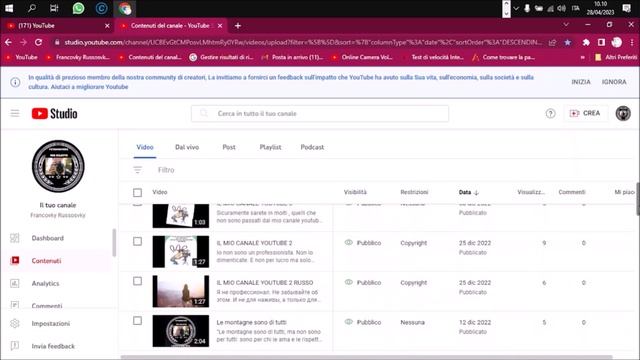Click the filter lines icon
The height and width of the screenshot is (360, 640).
pyautogui.click(x=138, y=170)
